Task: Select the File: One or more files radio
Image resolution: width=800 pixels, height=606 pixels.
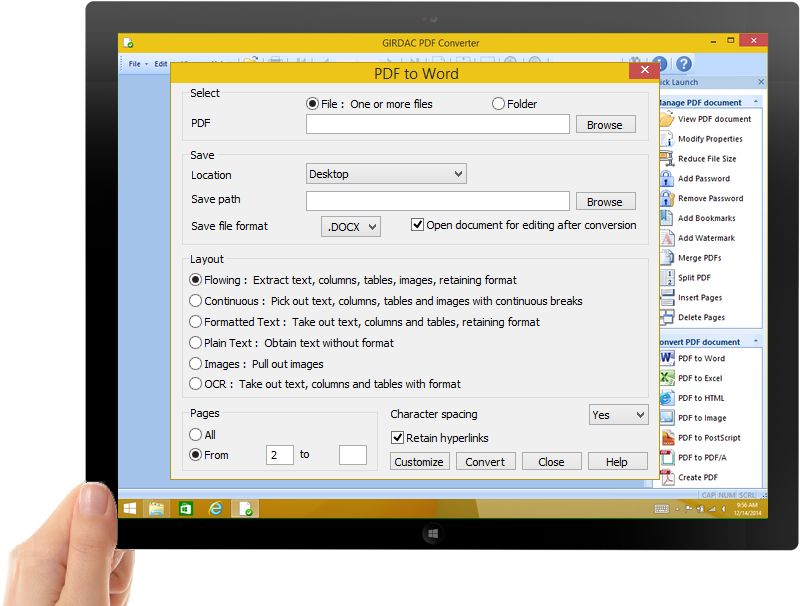Action: pos(312,104)
